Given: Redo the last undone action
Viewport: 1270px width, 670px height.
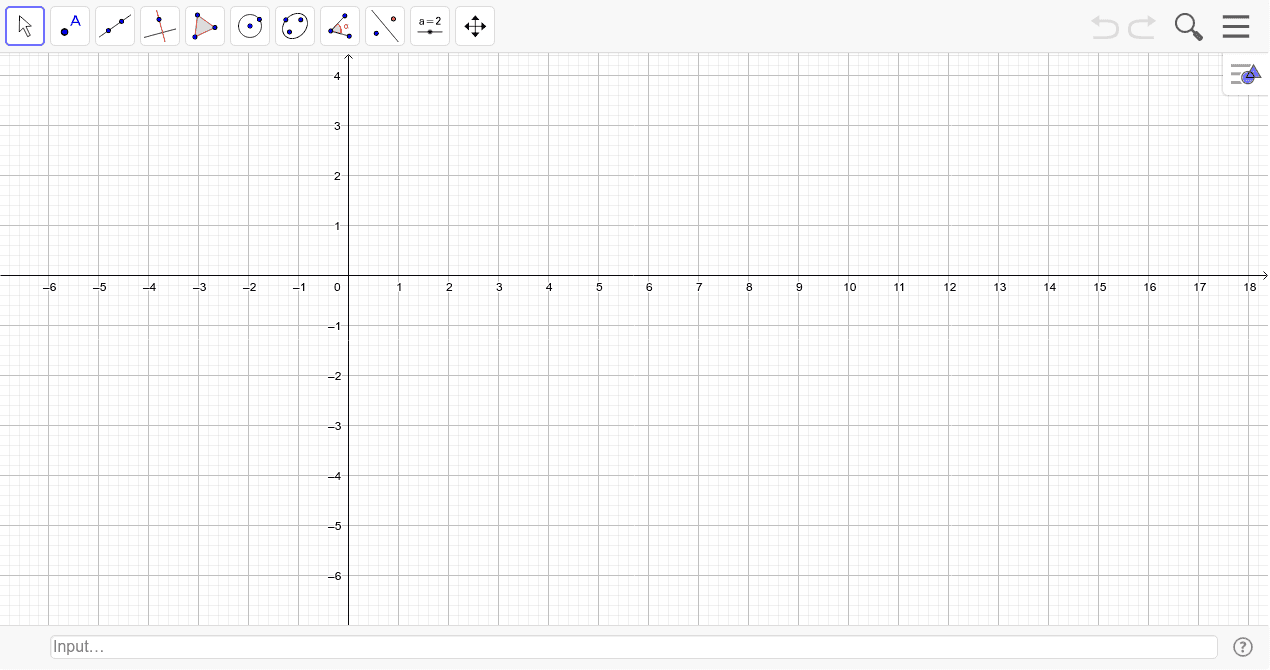Looking at the screenshot, I should (x=1142, y=27).
